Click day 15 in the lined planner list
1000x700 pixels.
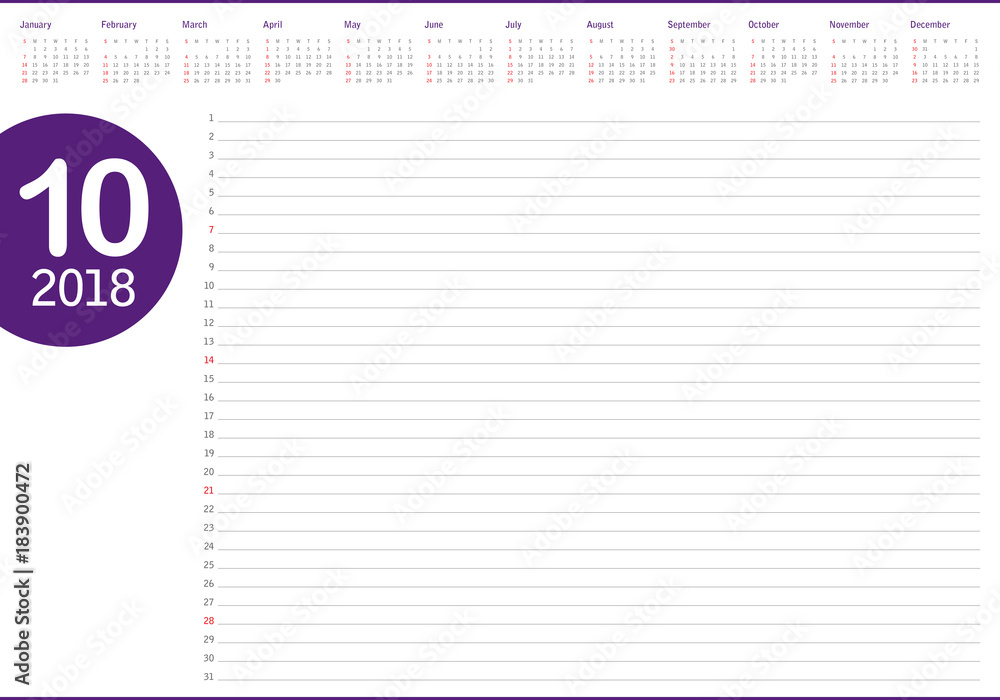pyautogui.click(x=209, y=379)
